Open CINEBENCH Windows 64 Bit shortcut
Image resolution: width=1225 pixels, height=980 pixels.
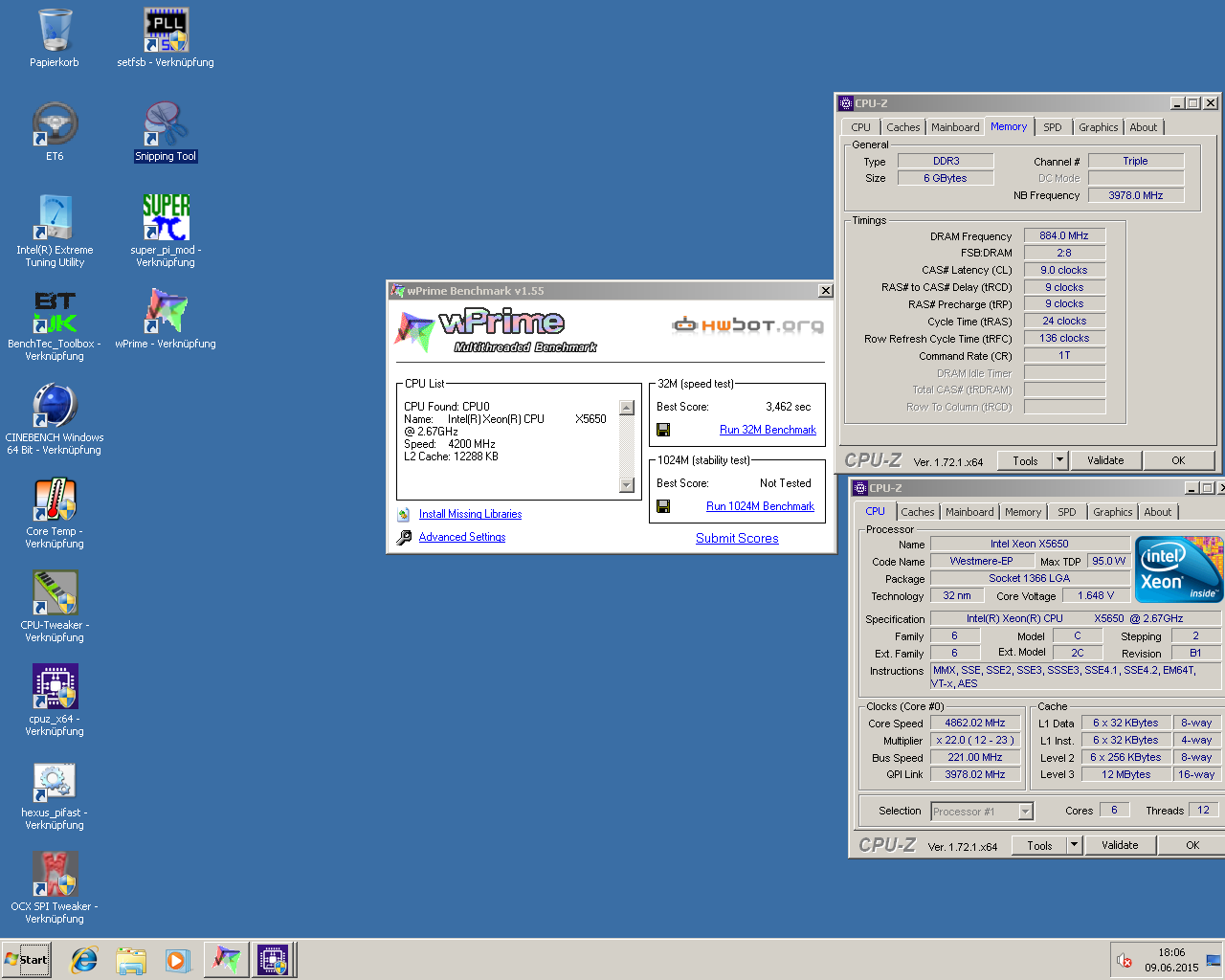55,405
